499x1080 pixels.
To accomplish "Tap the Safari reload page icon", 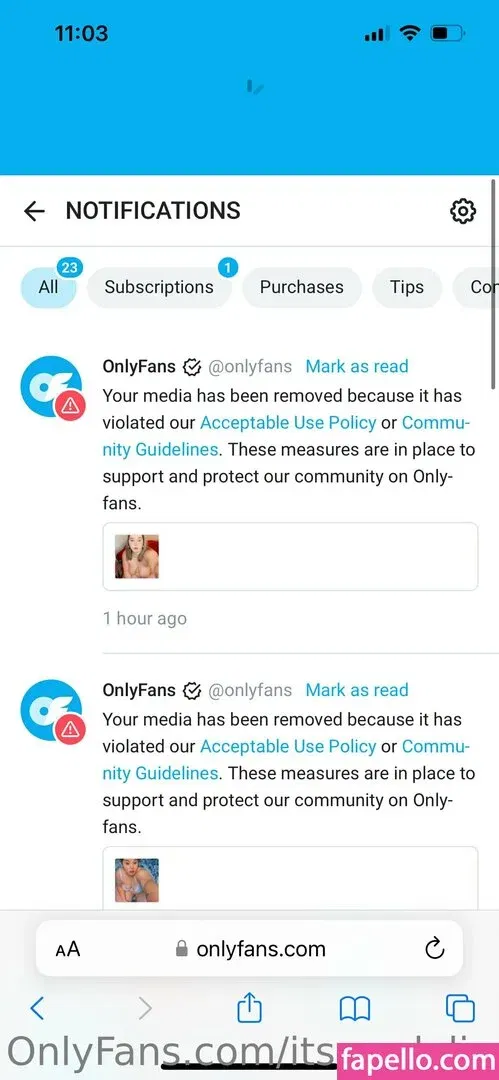I will 435,949.
